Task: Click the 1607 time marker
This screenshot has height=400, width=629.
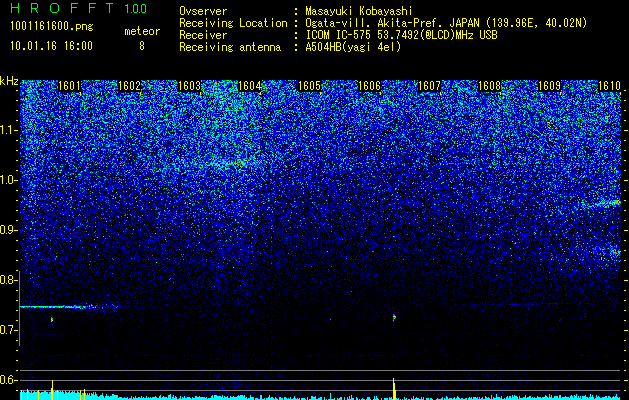Action: tap(429, 86)
